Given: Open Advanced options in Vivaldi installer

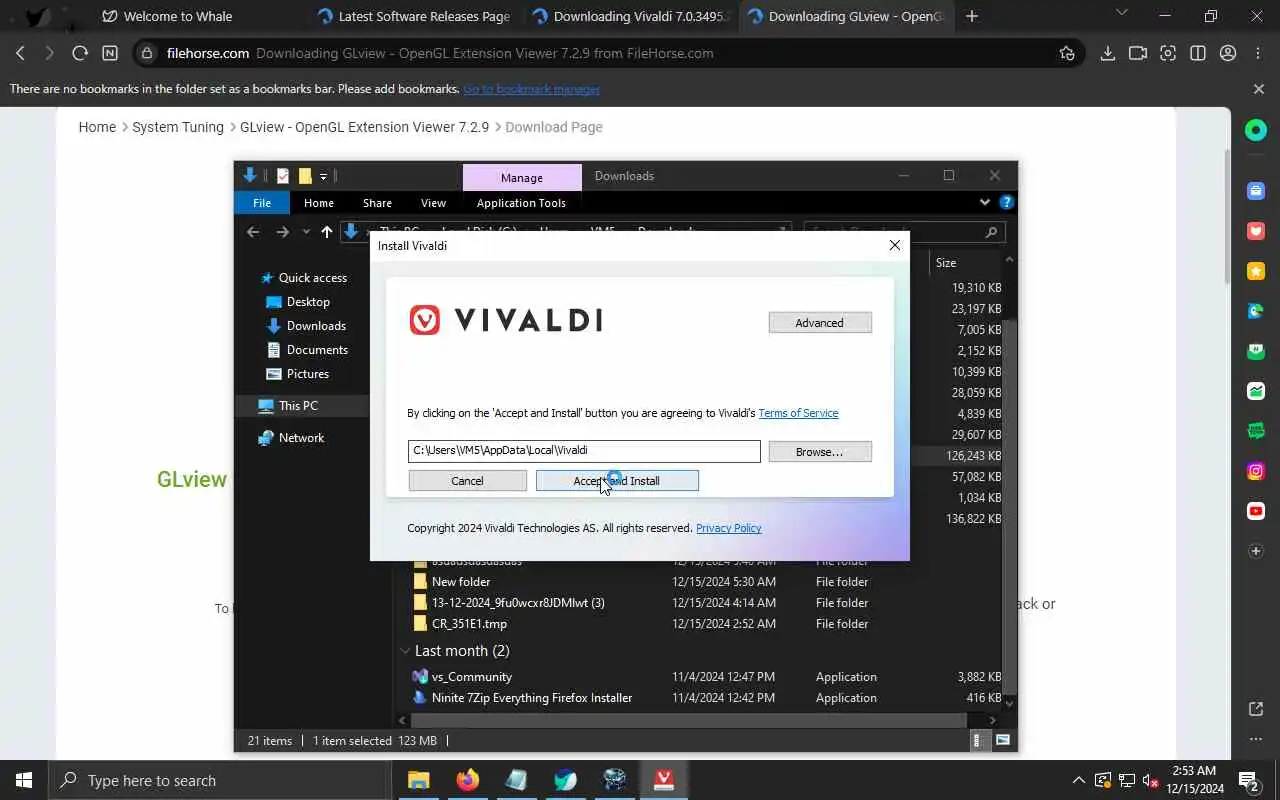Looking at the screenshot, I should coord(820,323).
